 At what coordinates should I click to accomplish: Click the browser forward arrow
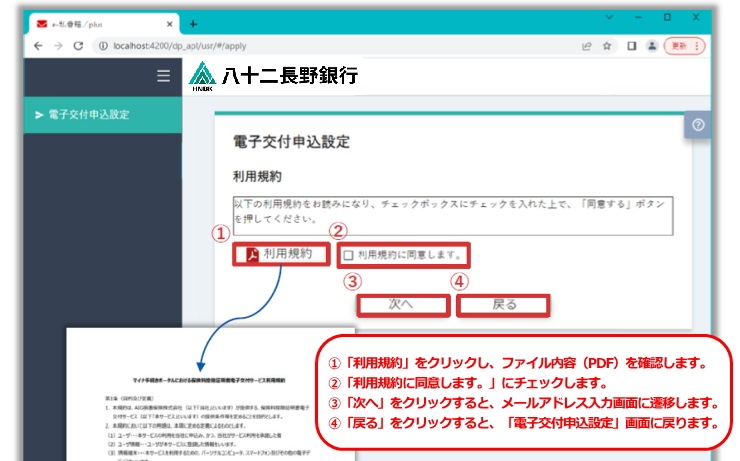pos(57,46)
